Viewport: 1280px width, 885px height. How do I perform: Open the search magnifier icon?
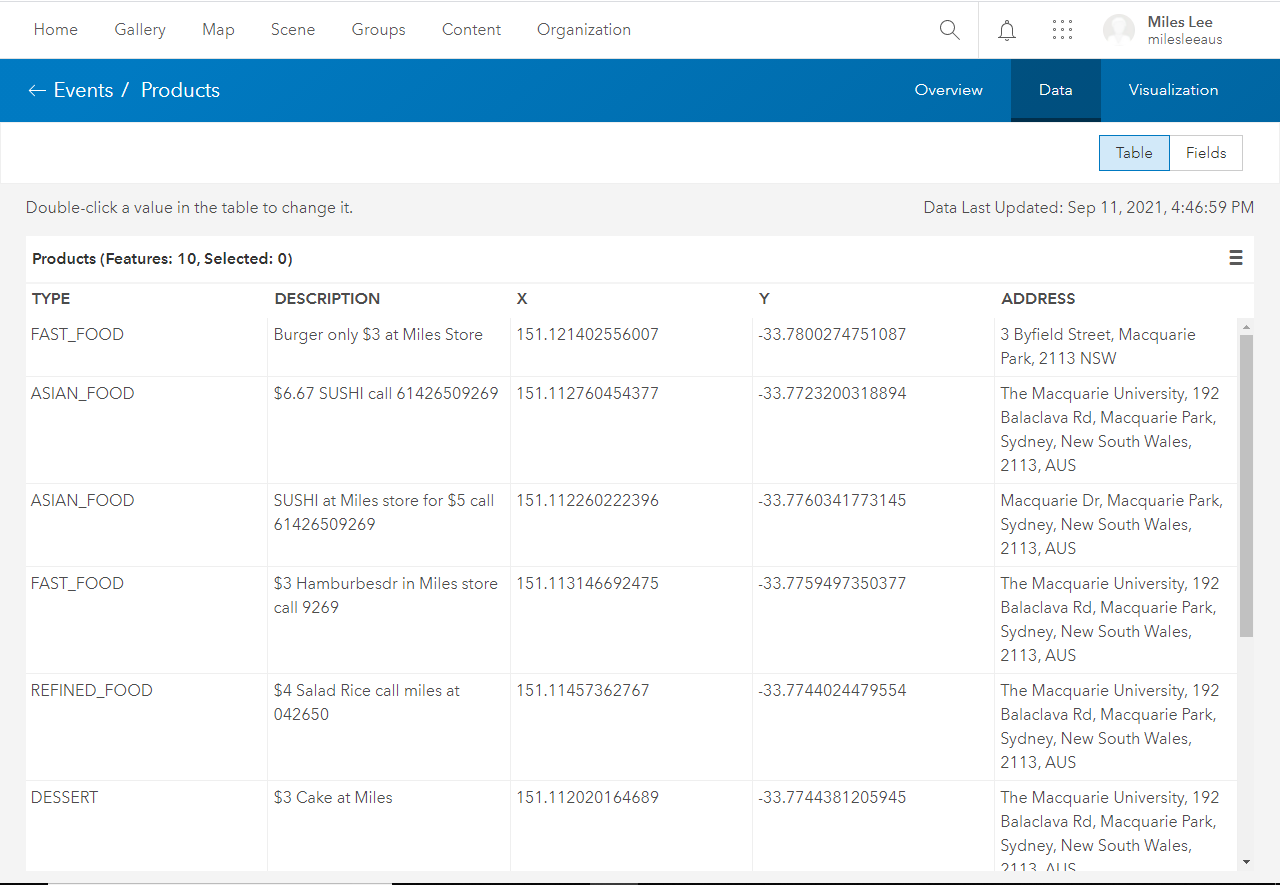tap(949, 30)
